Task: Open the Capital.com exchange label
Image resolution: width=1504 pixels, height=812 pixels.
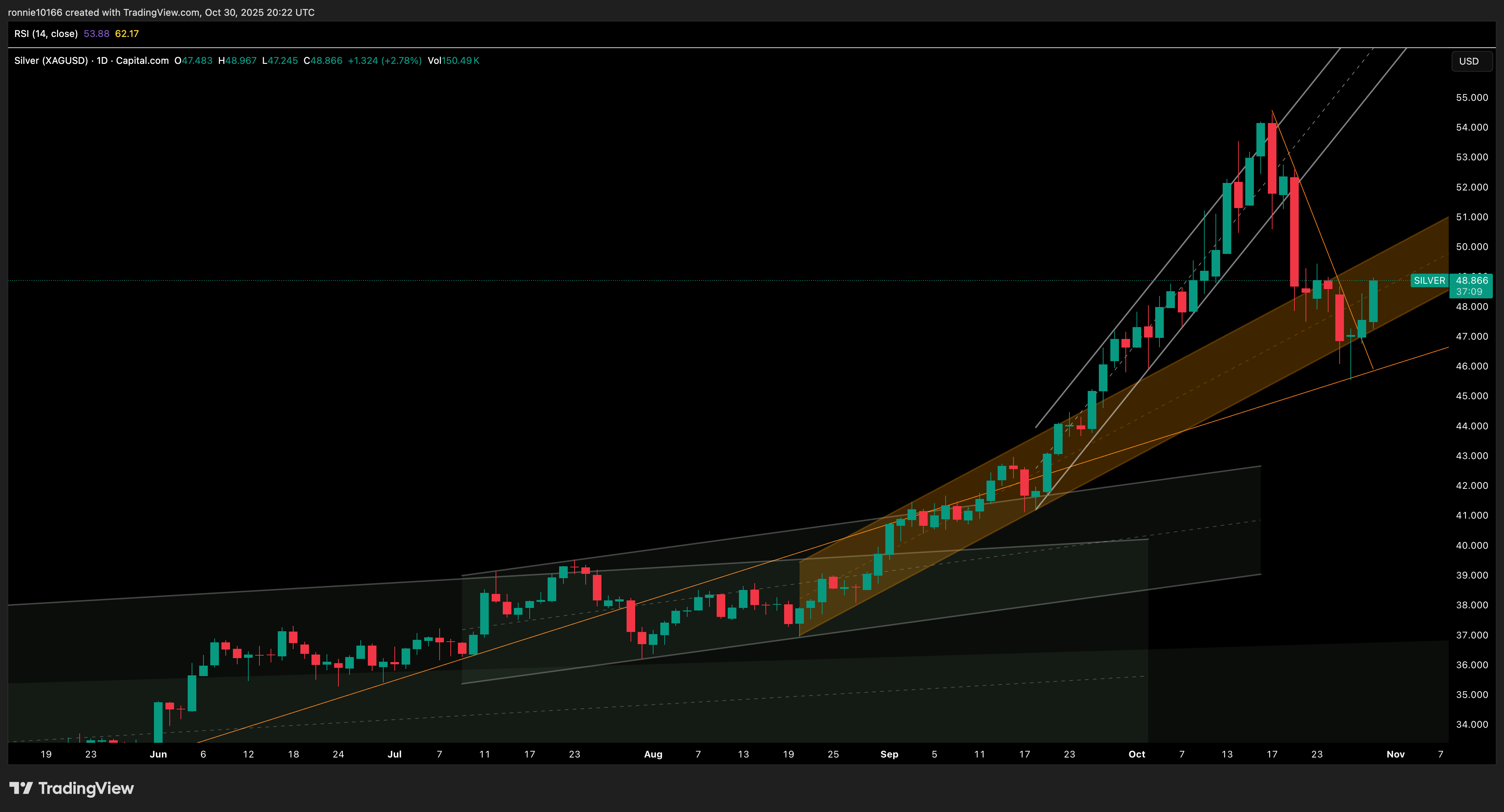Action: pyautogui.click(x=141, y=60)
